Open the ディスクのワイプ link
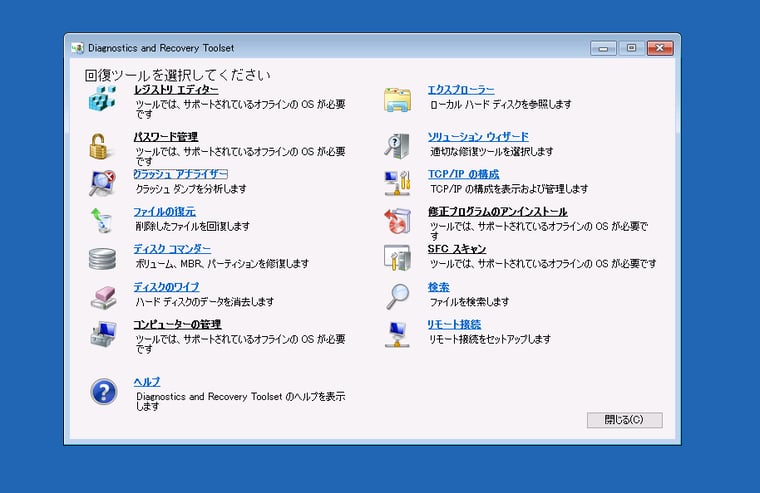This screenshot has height=493, width=760. pos(166,287)
